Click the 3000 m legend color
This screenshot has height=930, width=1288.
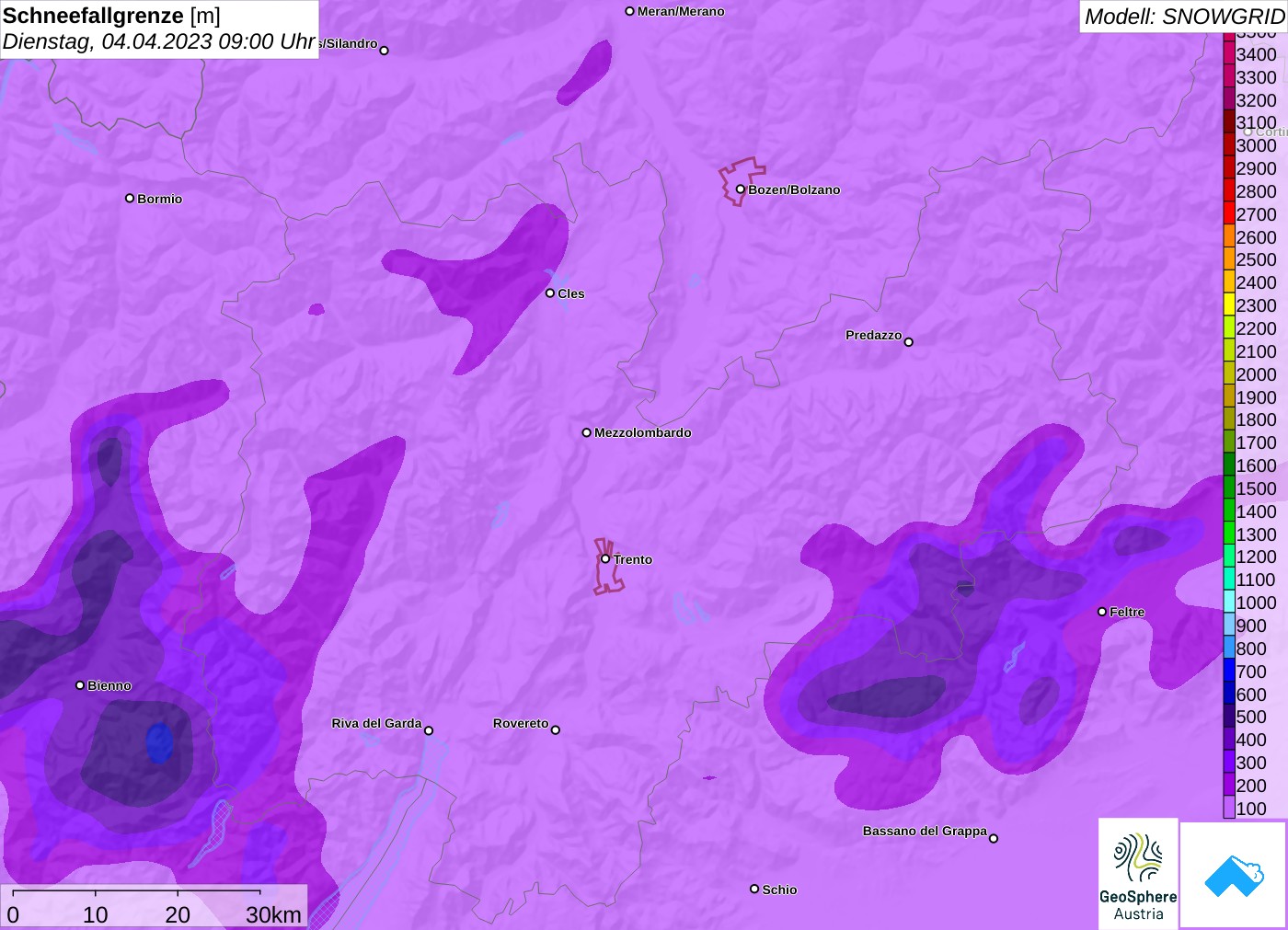coord(1229,145)
